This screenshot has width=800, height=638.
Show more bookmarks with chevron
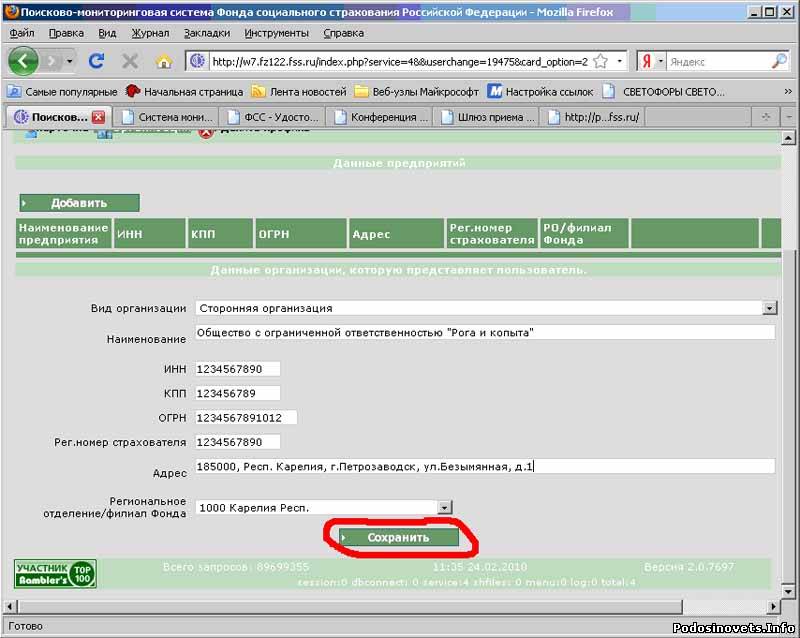pos(788,91)
